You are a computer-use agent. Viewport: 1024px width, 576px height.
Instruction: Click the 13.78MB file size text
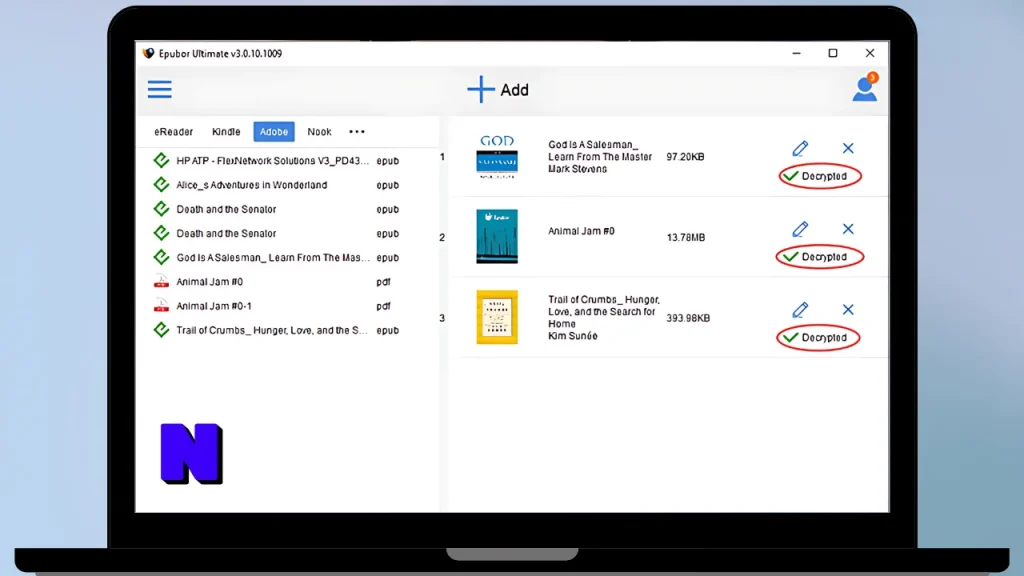tap(686, 238)
